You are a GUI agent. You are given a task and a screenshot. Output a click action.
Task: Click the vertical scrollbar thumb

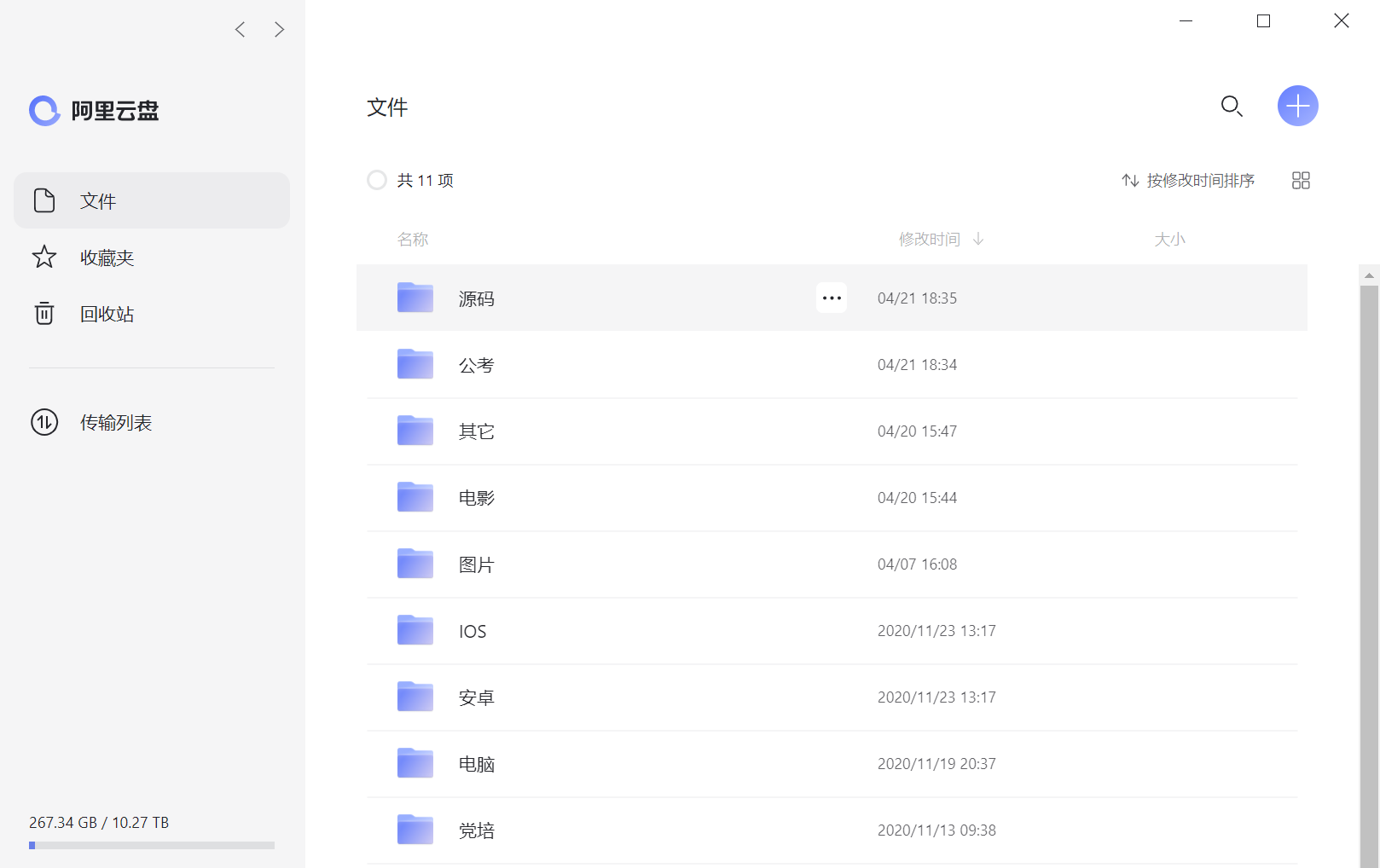click(x=1369, y=576)
